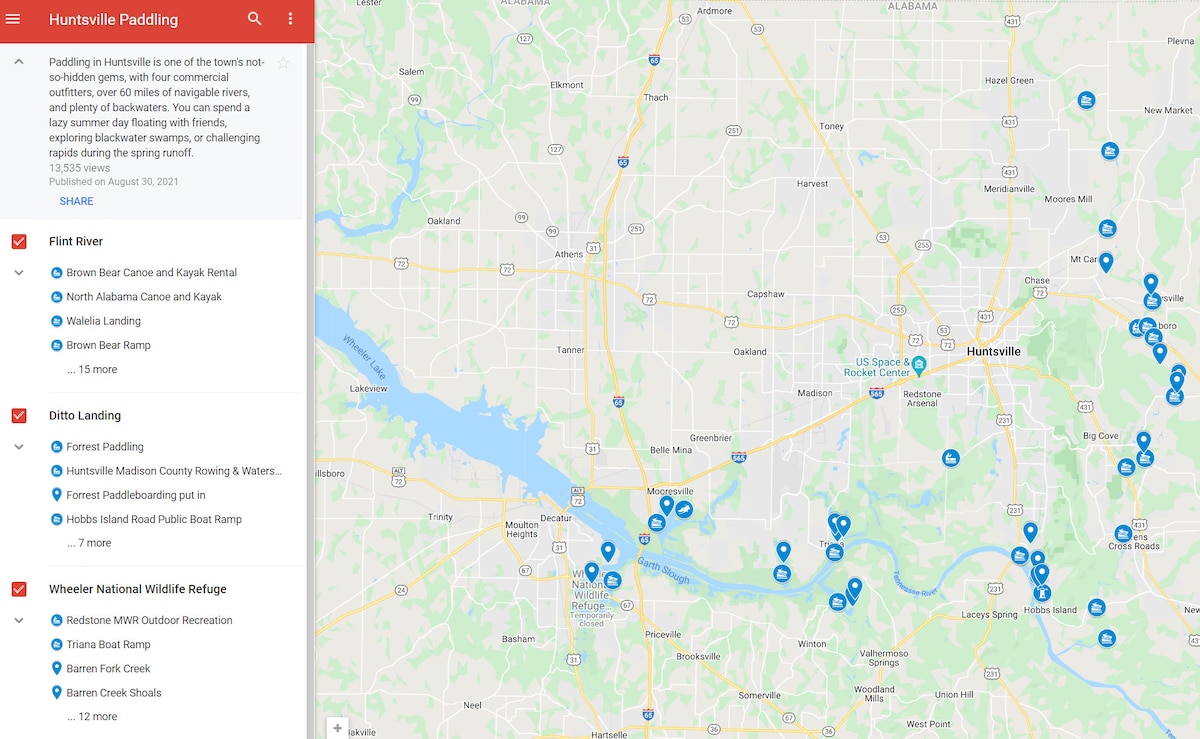Screen dimensions: 1200x739
Task: Click boat marker southwest of New Market
Action: (x=1109, y=151)
